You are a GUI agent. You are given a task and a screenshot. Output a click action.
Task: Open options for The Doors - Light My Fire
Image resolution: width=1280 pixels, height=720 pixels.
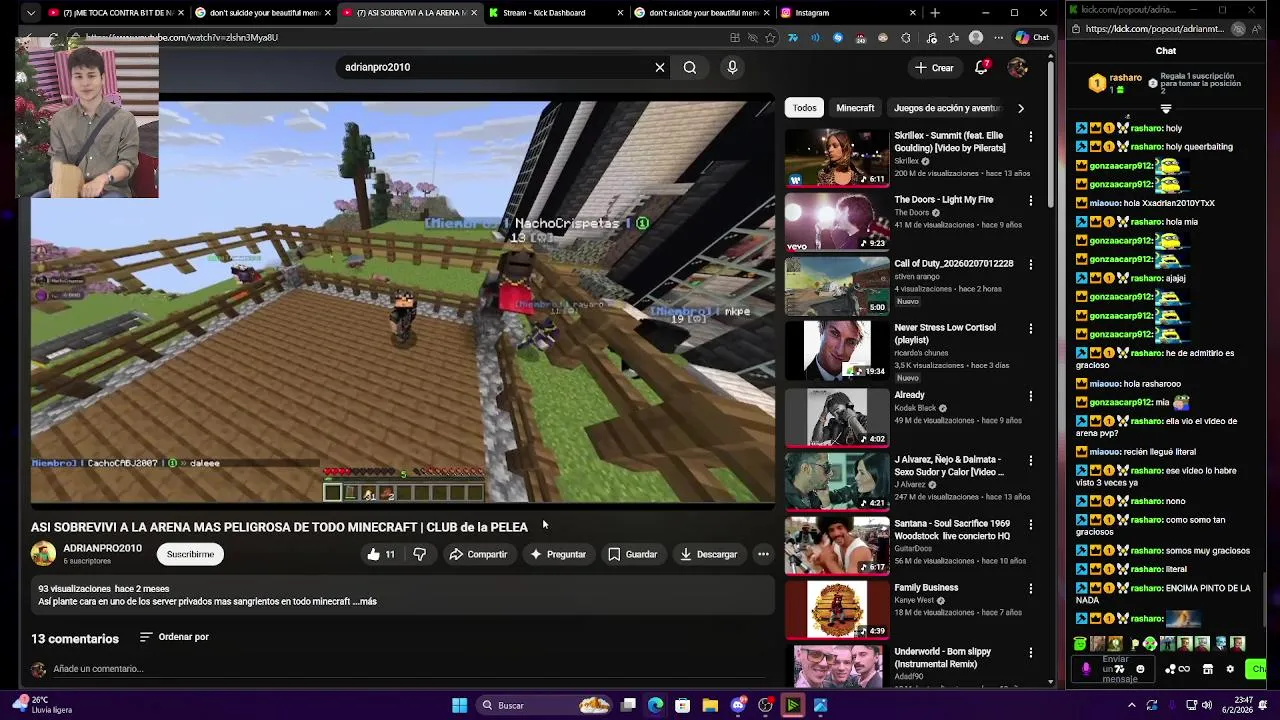[1031, 201]
